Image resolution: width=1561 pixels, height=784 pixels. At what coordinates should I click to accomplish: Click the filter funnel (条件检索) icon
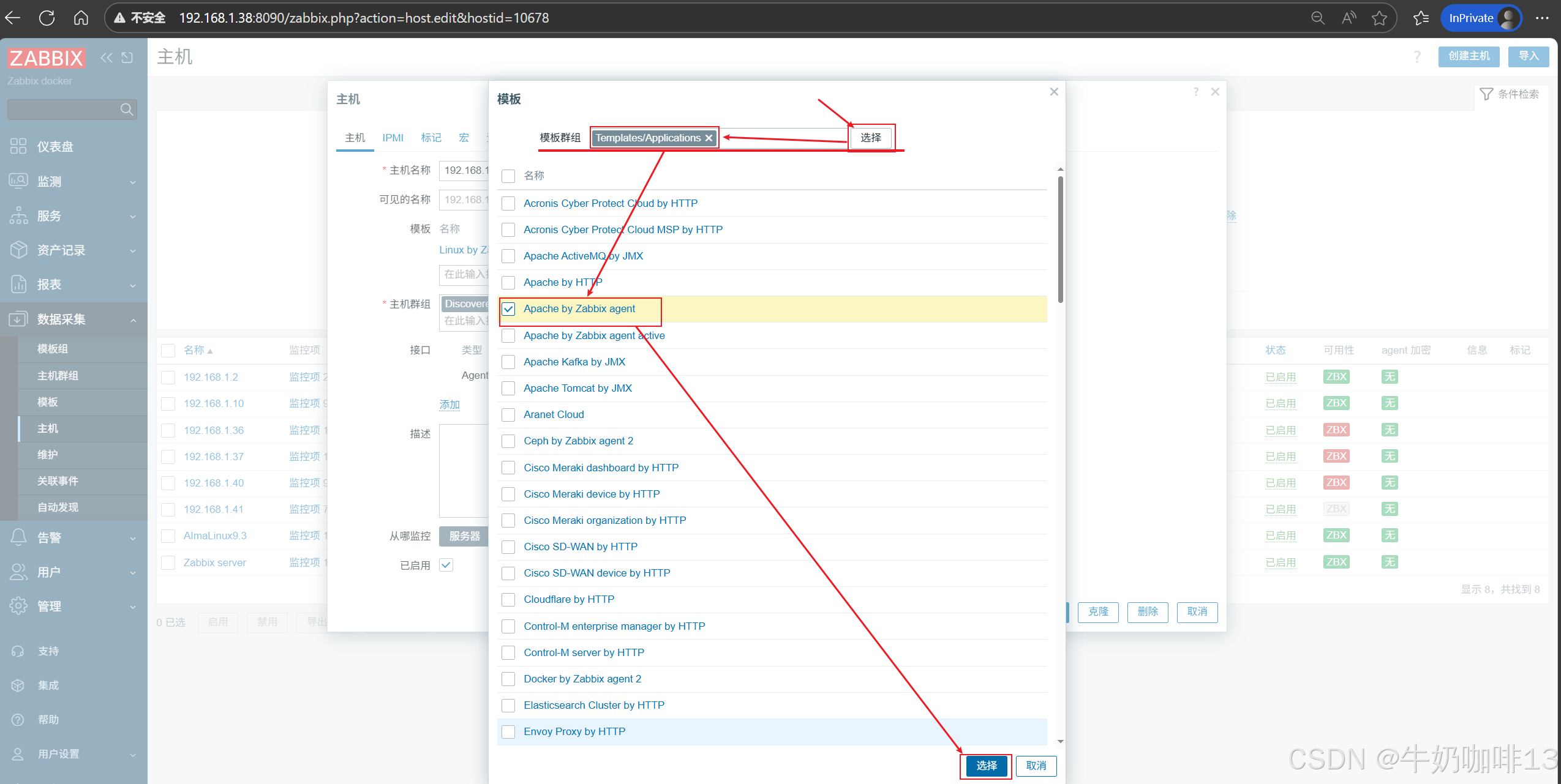(1486, 94)
